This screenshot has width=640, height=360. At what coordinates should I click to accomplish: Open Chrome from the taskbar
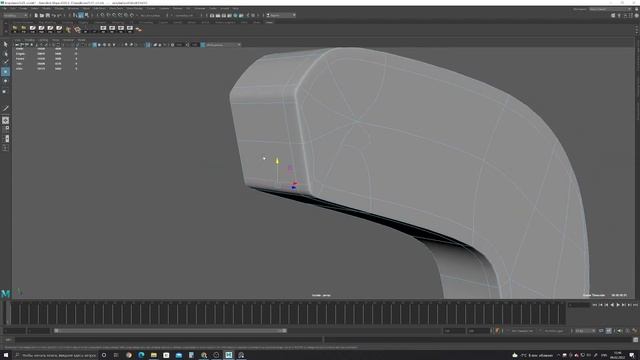click(x=129, y=355)
